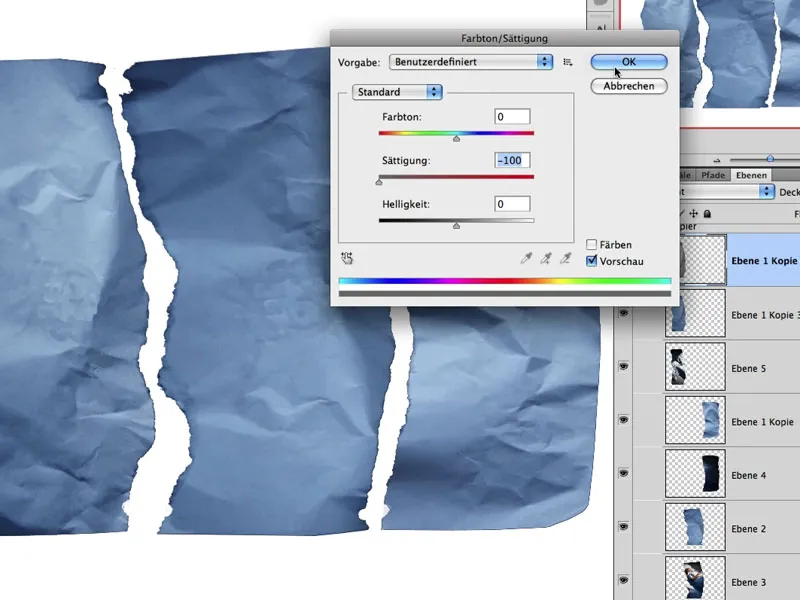Hide layer Ebene 4
Screen dimensions: 800x600
pyautogui.click(x=623, y=473)
